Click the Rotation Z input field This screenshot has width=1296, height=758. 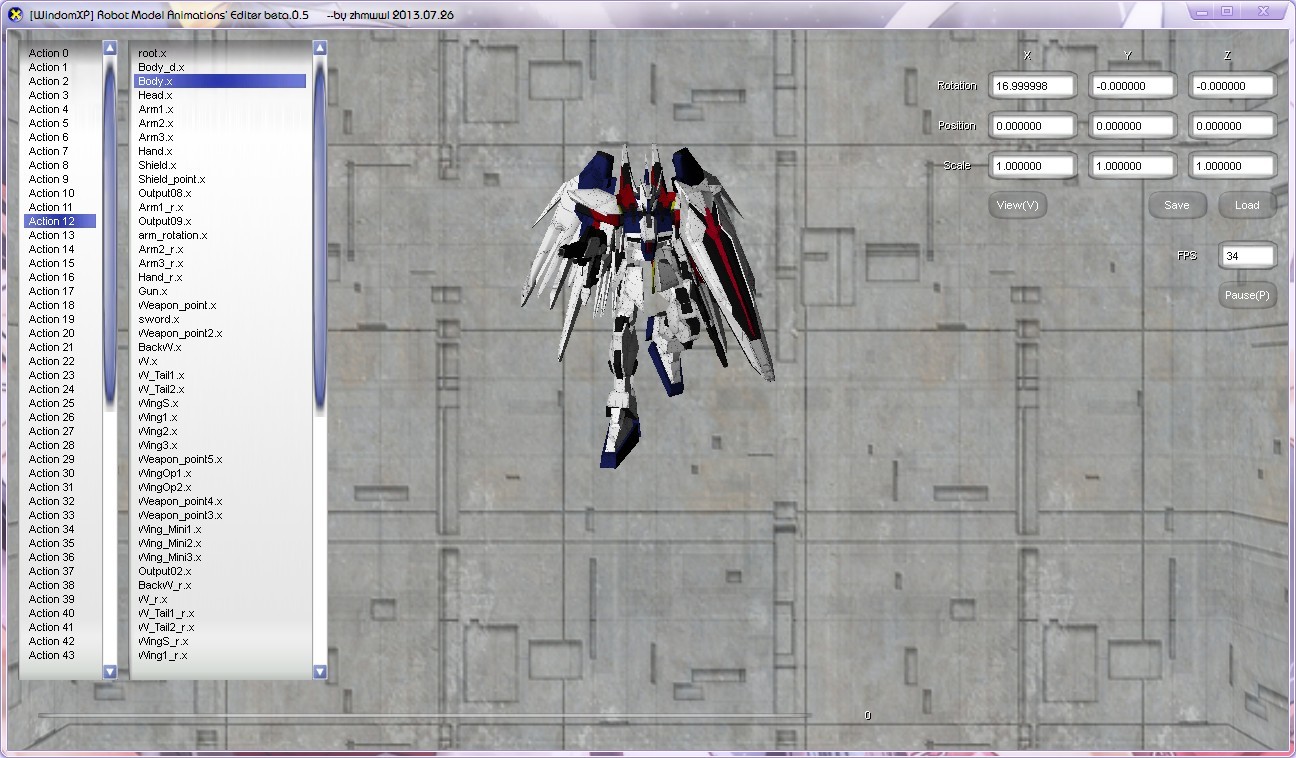(1233, 86)
